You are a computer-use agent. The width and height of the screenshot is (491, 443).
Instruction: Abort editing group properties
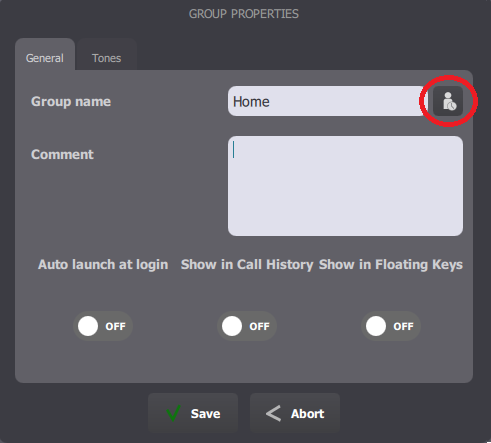295,413
